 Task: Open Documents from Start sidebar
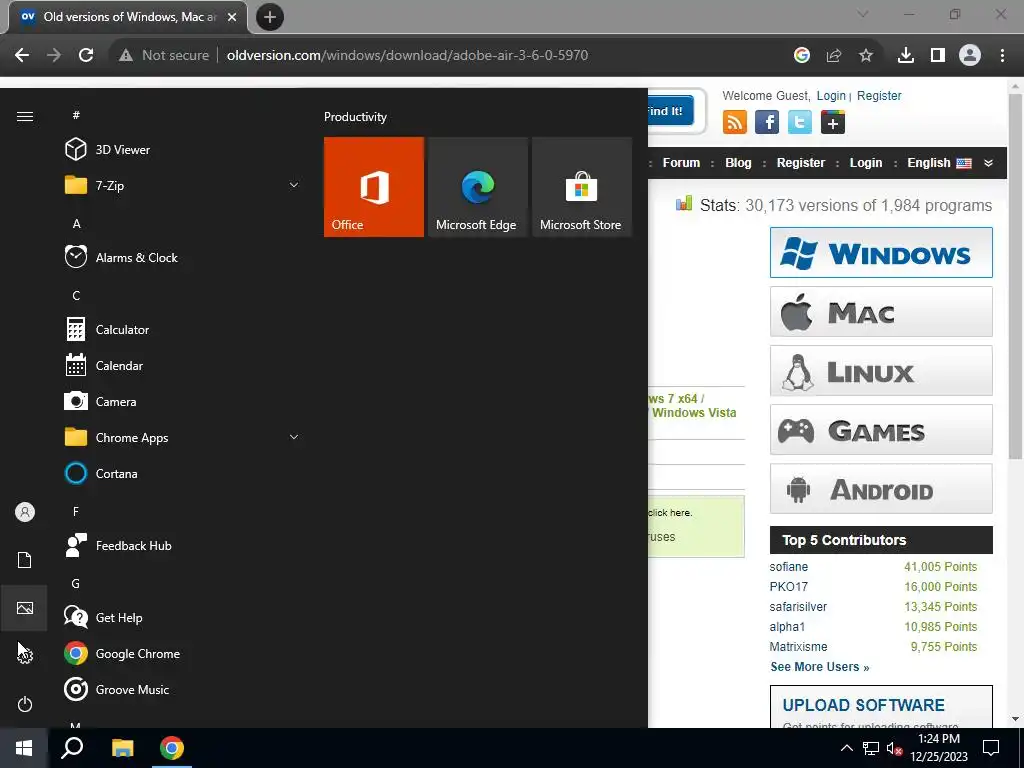[x=25, y=560]
